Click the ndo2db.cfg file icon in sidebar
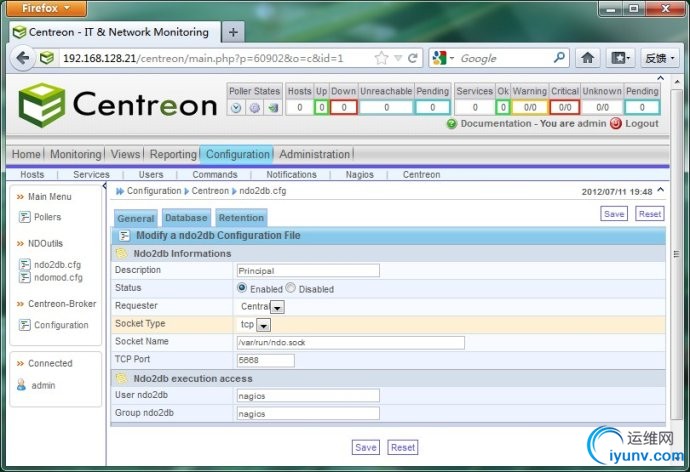 point(25,264)
